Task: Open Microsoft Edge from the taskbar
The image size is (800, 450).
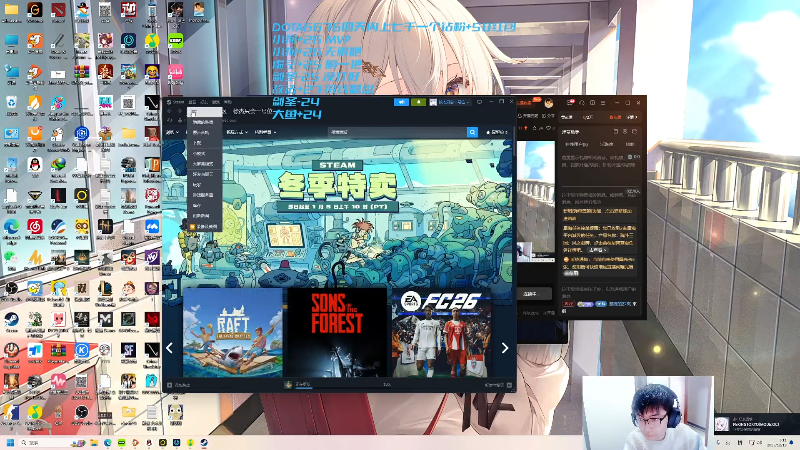Action: point(108,442)
